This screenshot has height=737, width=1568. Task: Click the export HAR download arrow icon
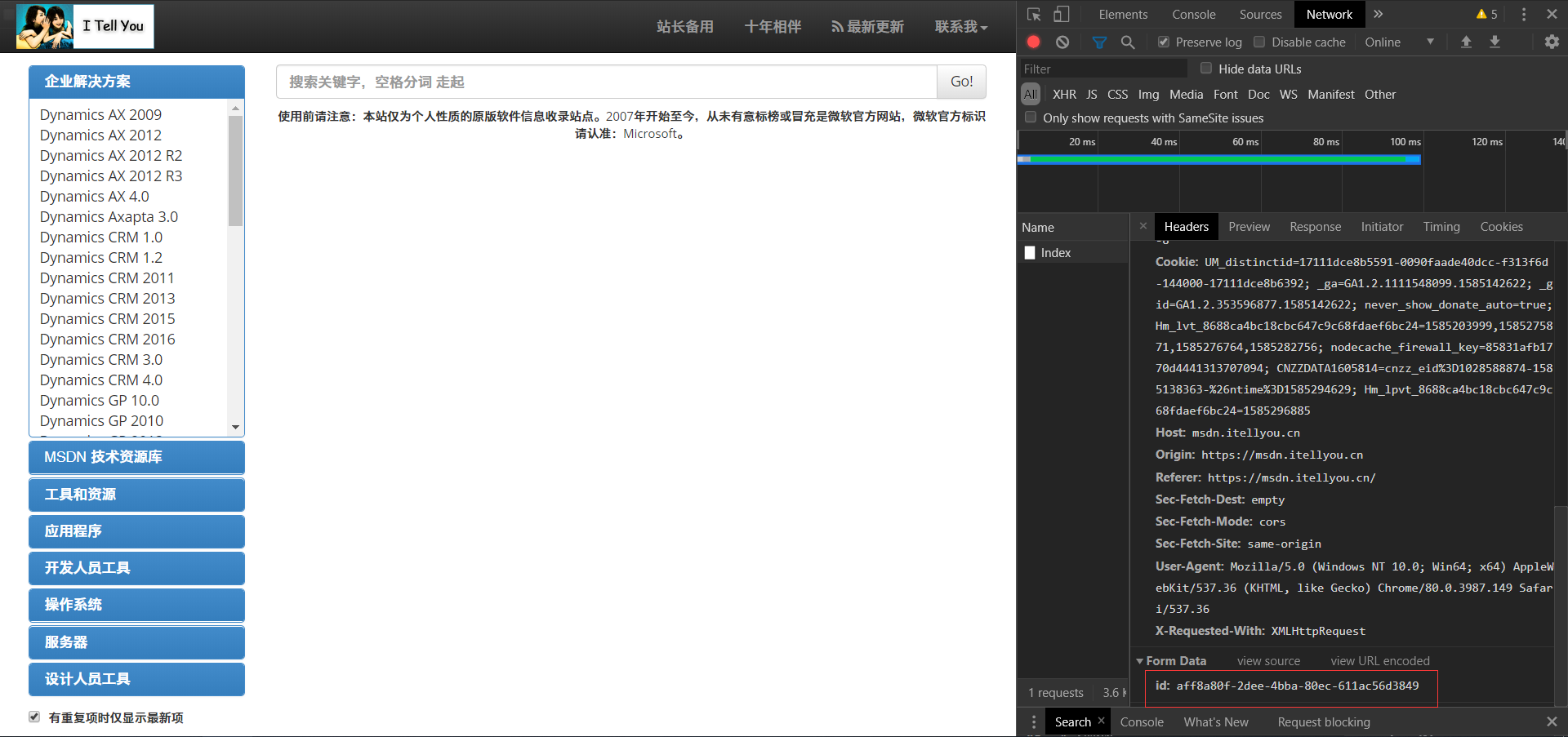[1494, 42]
